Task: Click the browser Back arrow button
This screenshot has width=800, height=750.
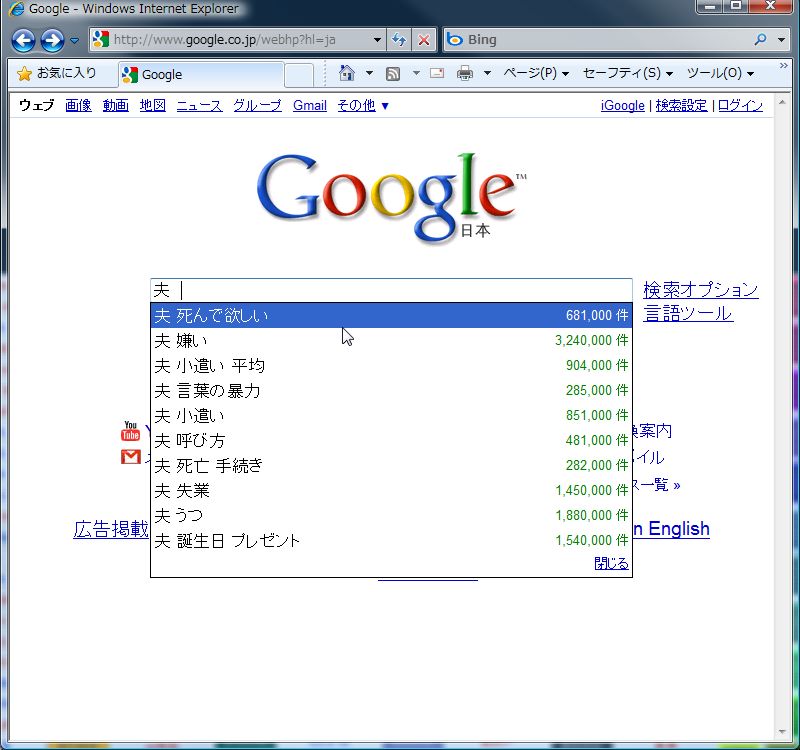Action: coord(23,40)
